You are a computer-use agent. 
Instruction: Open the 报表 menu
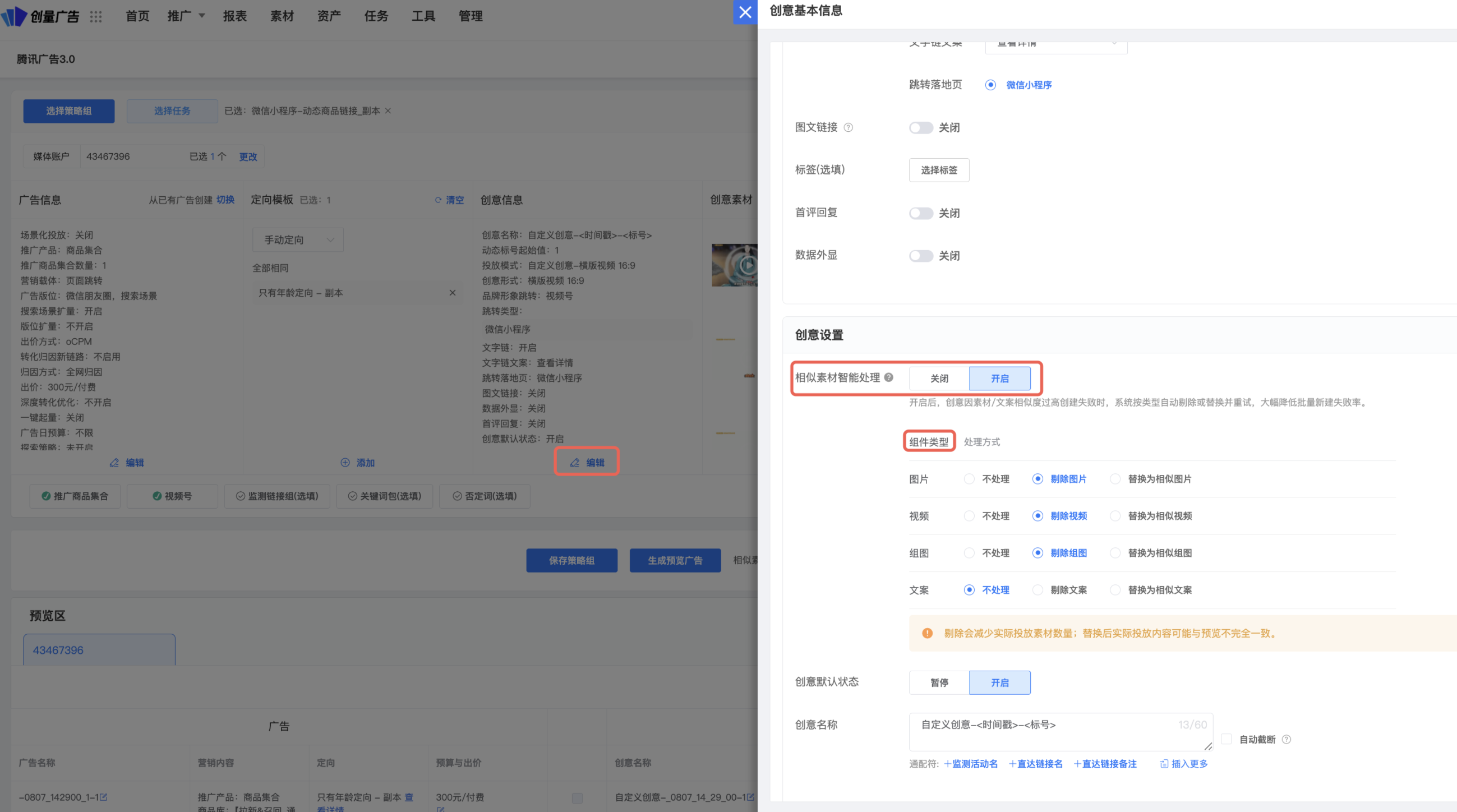pos(235,16)
